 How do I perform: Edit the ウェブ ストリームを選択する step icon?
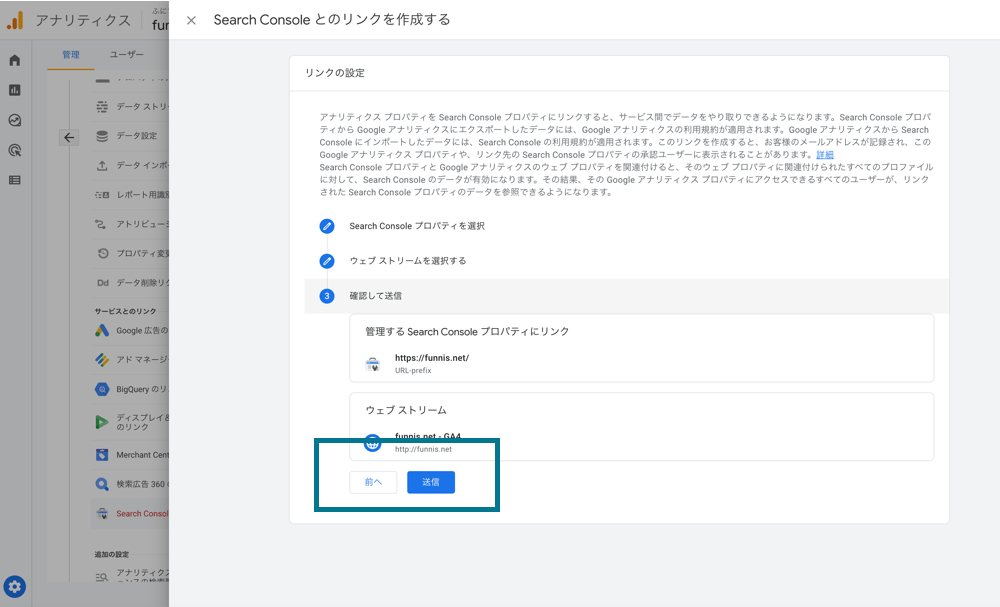coord(327,261)
